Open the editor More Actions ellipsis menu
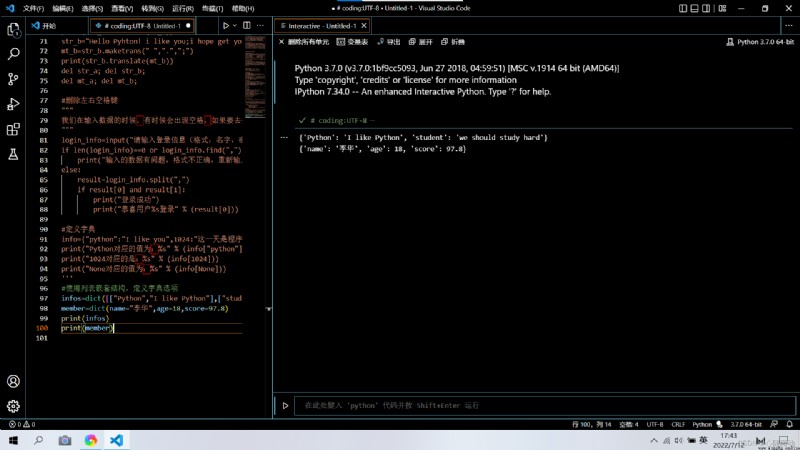The image size is (800, 450). [x=260, y=26]
